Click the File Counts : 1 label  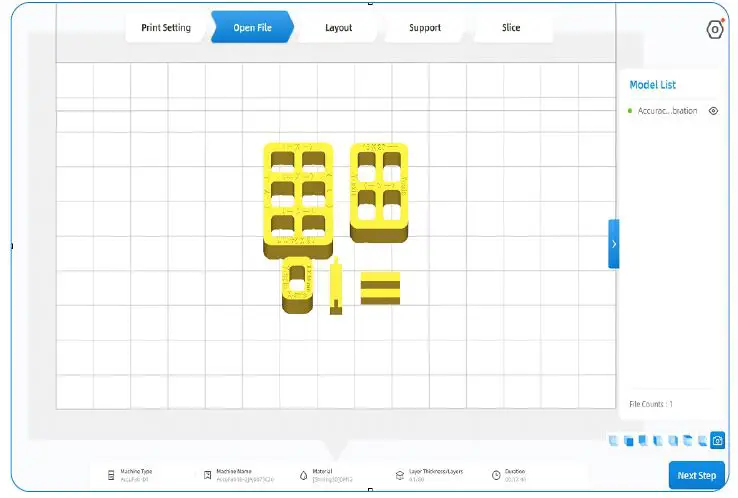point(651,404)
